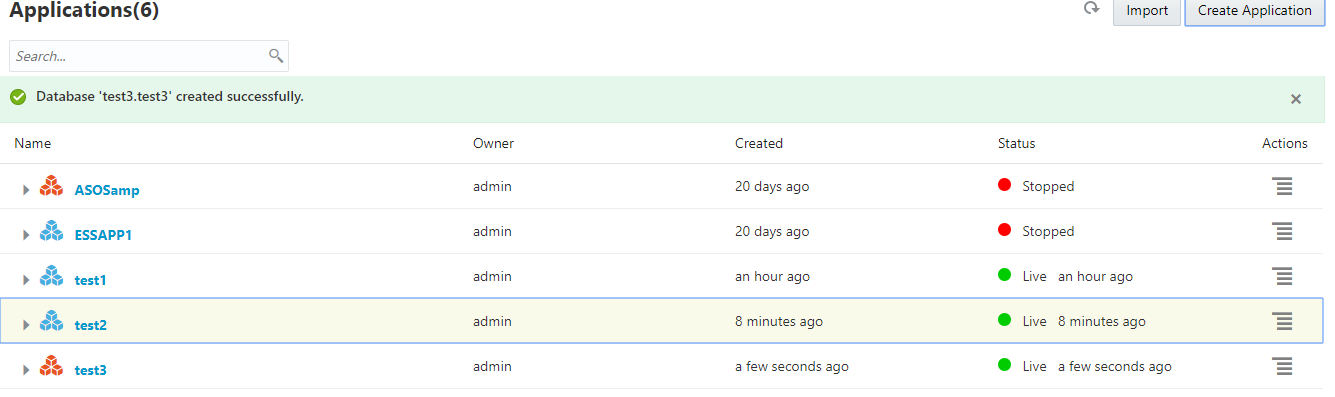Image resolution: width=1335 pixels, height=397 pixels.
Task: Dismiss the database created success message
Action: click(1296, 99)
